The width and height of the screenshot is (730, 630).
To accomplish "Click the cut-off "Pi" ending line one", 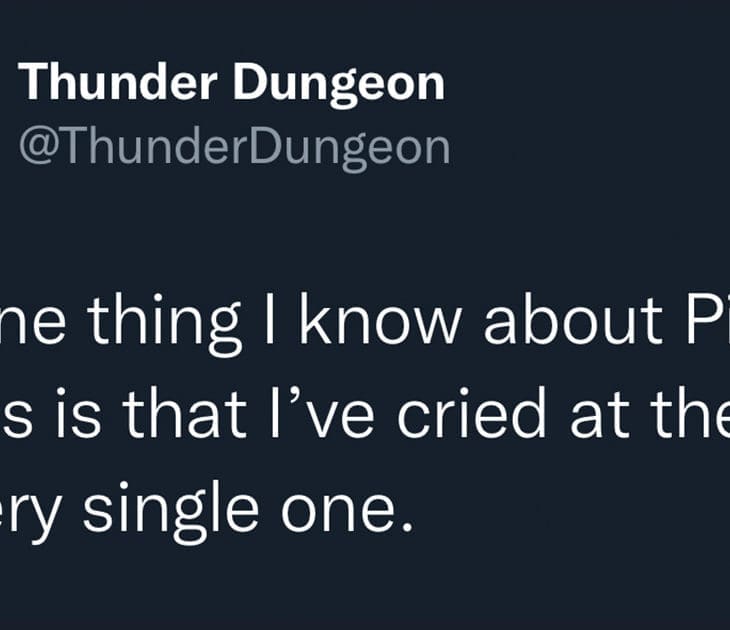I will coord(702,321).
